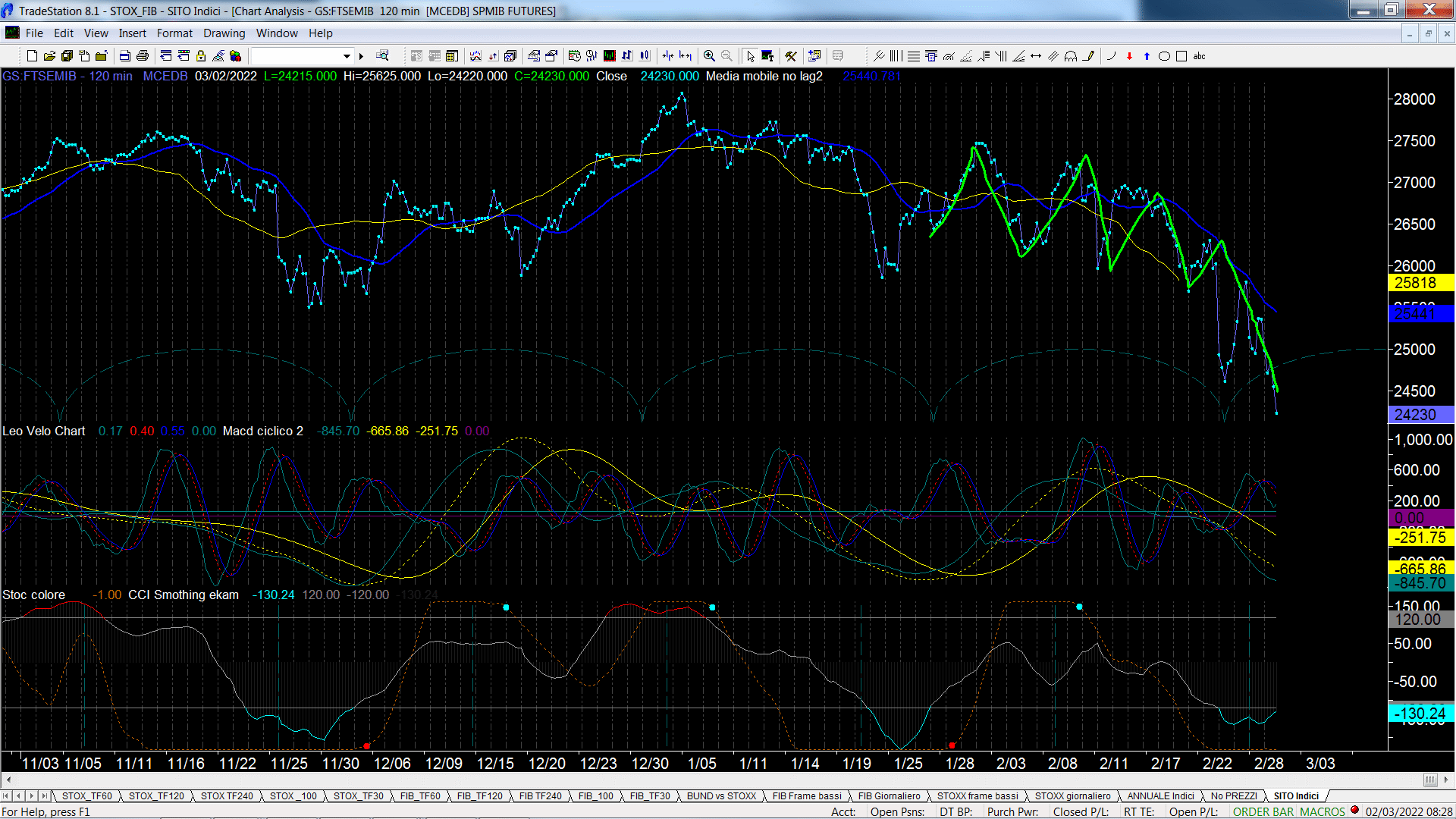Switch to the STOX_TF120 tab
This screenshot has width=1456, height=819.
(x=156, y=796)
